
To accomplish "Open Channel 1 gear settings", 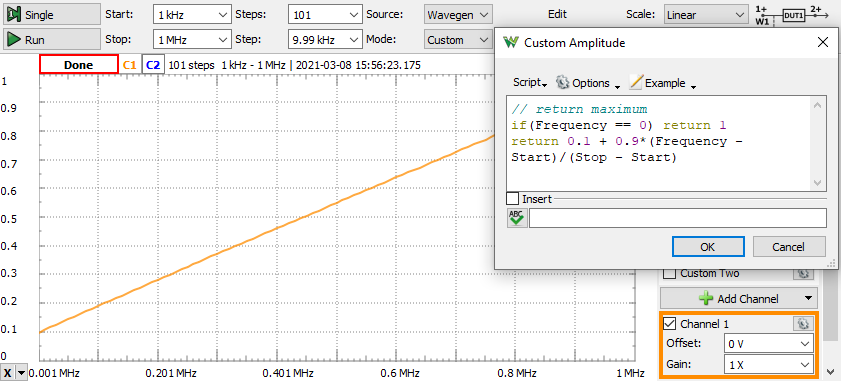I will [803, 324].
